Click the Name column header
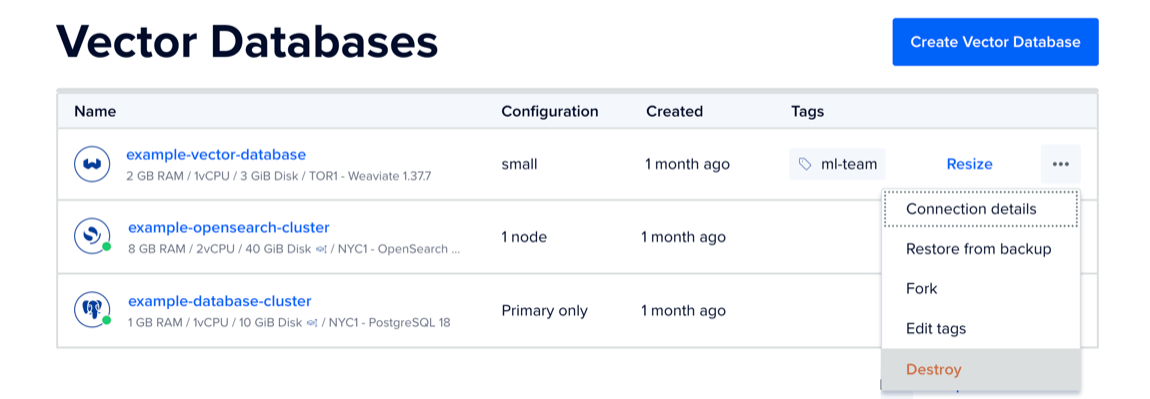Screen dimensions: 1150x399 (95, 111)
